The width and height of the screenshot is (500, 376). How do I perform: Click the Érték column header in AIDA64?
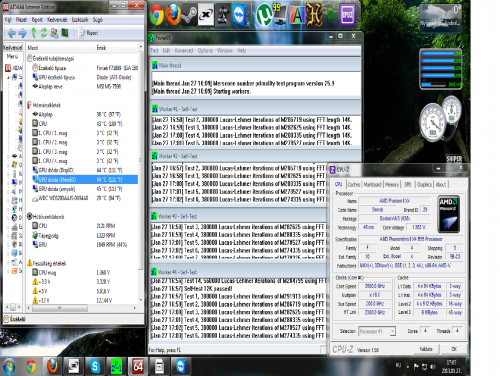(x=117, y=48)
